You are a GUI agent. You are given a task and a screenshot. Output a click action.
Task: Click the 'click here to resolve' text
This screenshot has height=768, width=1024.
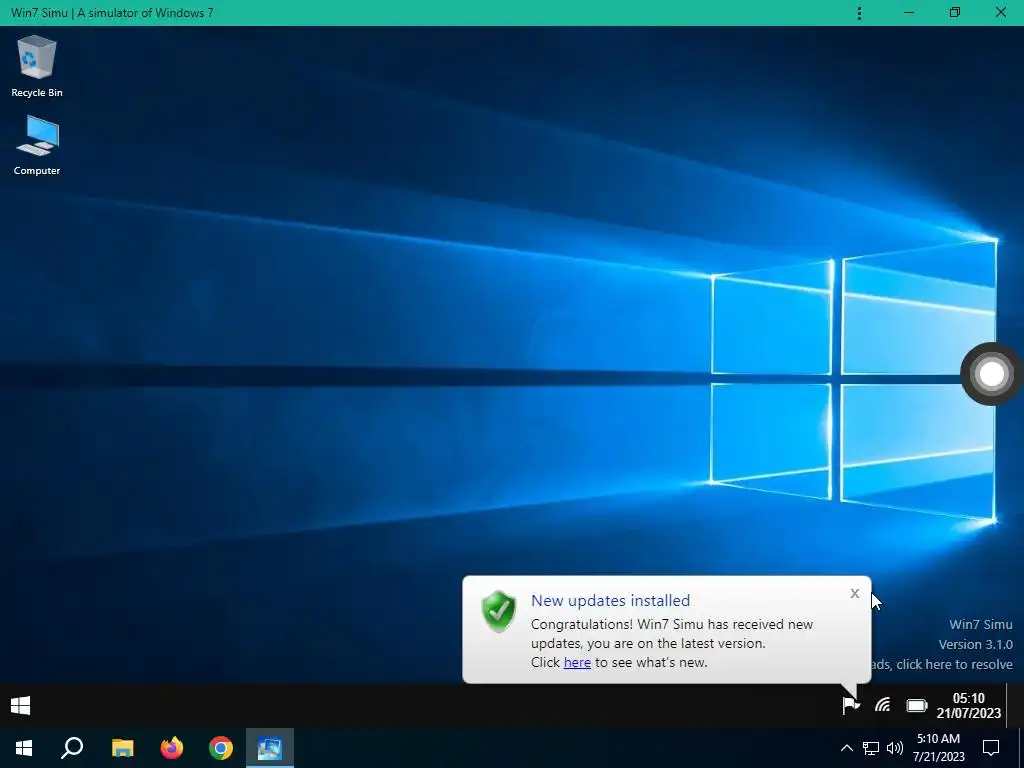coord(954,664)
